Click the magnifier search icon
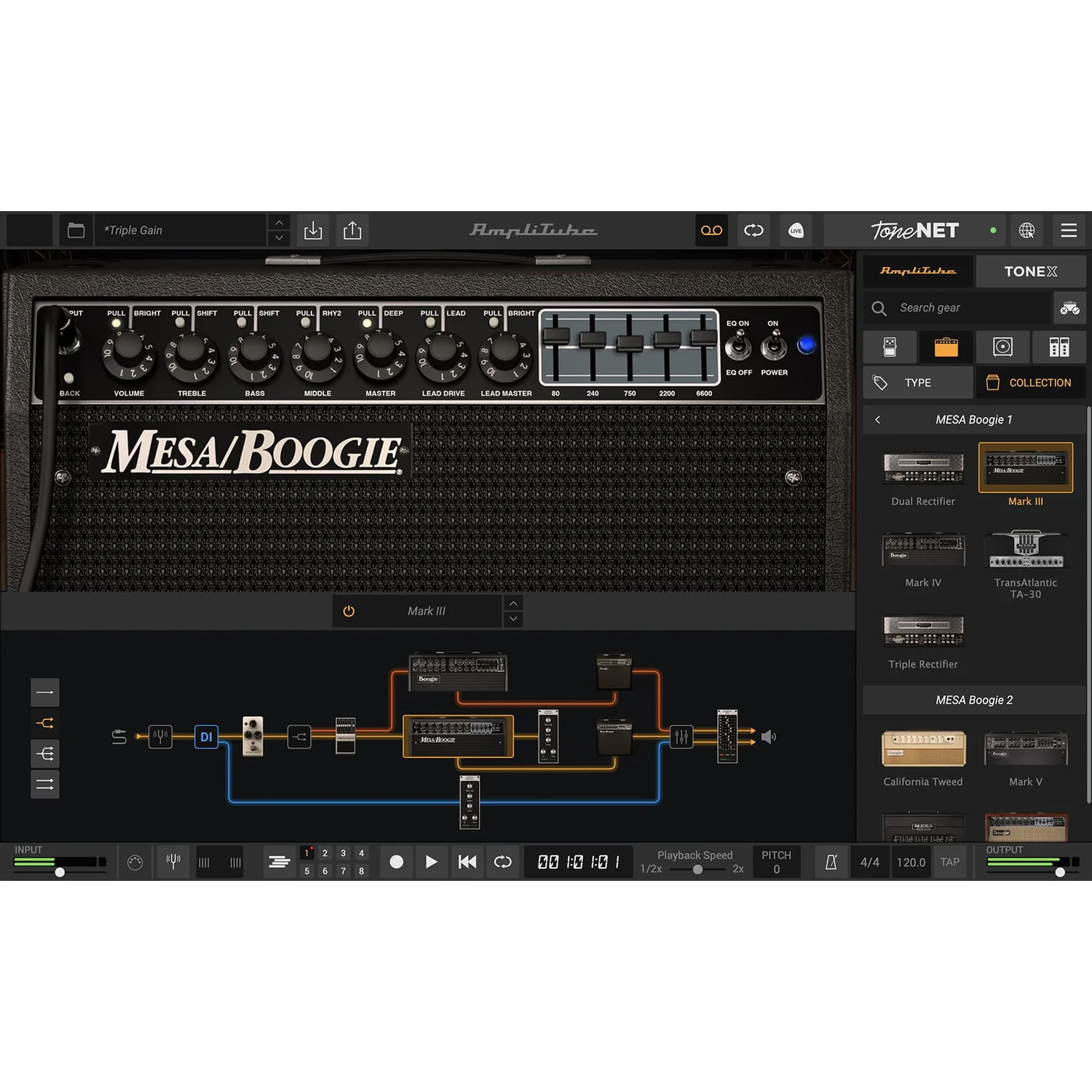This screenshot has height=1092, width=1092. [x=879, y=309]
